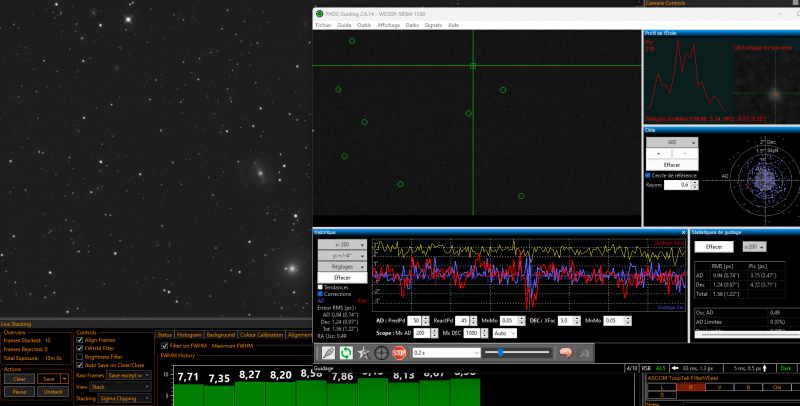
Task: Open the x: 200 dropdown in Historique
Action: [342, 244]
